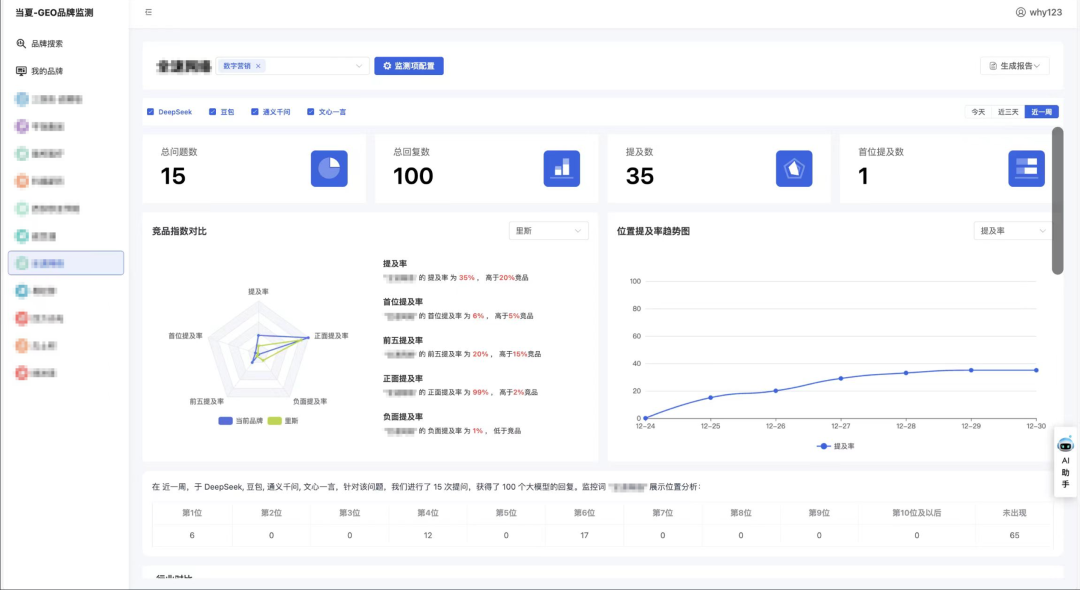This screenshot has width=1080, height=590.
Task: Open the AI 助手 floating assistant
Action: pos(1065,461)
